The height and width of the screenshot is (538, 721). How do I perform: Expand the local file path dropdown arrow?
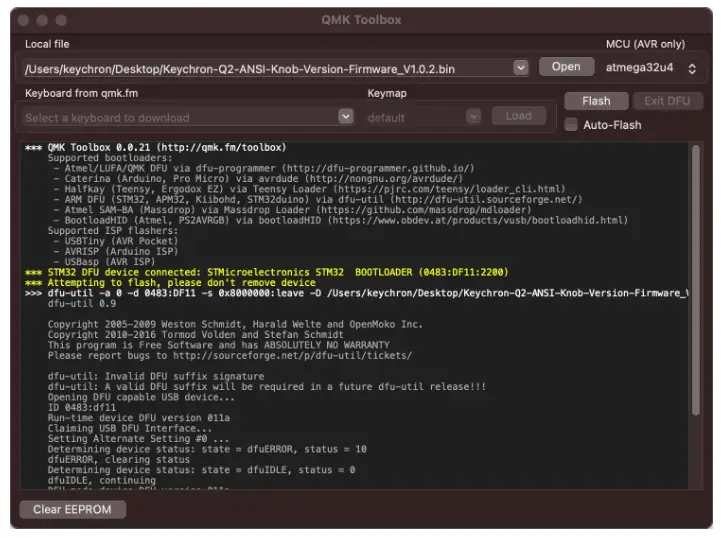tap(521, 68)
